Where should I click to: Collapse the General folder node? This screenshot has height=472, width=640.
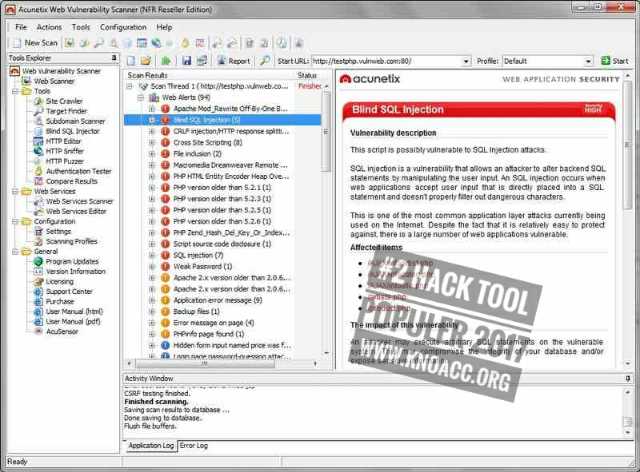tap(16, 252)
